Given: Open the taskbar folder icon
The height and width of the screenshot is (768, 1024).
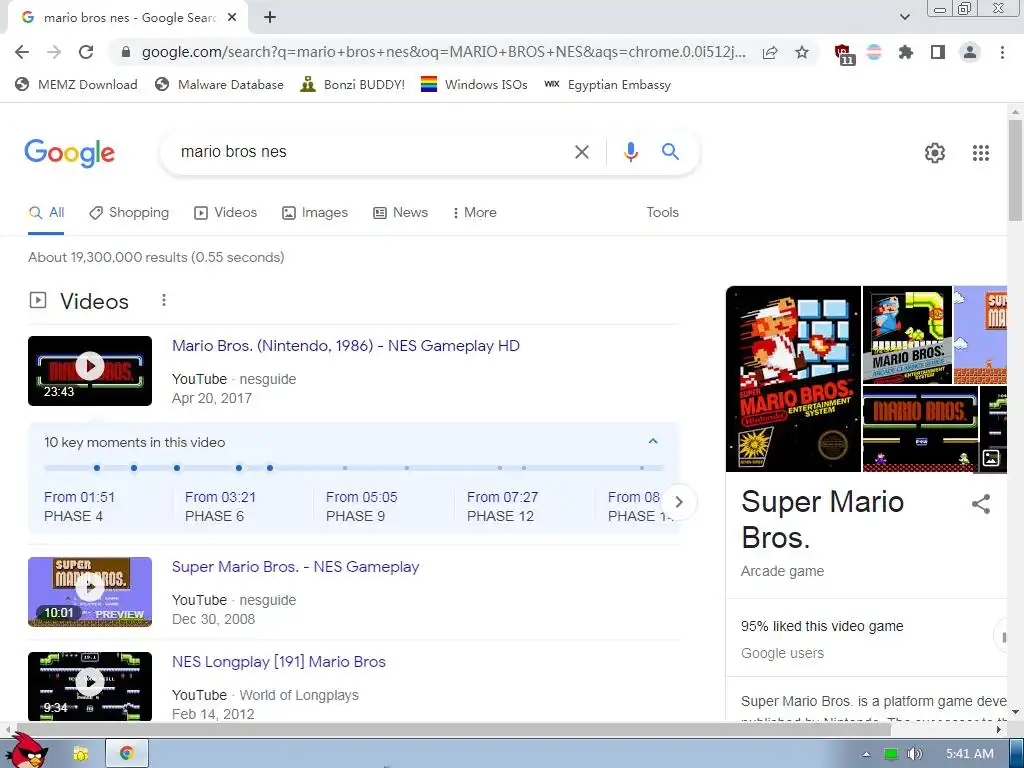Looking at the screenshot, I should point(80,754).
